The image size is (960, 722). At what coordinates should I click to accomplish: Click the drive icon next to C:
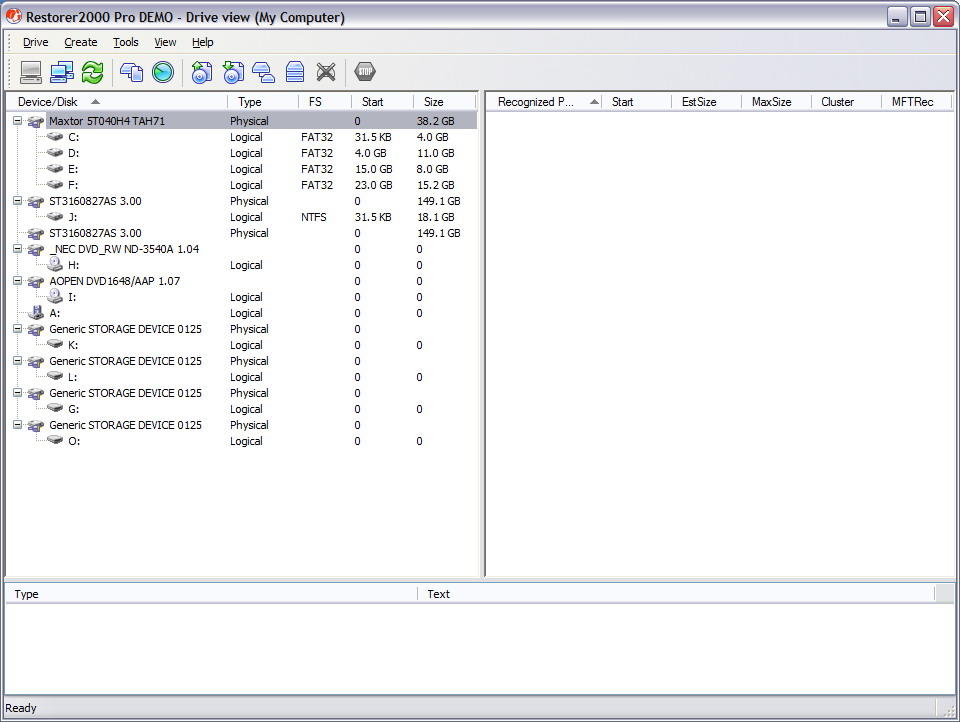pyautogui.click(x=55, y=137)
